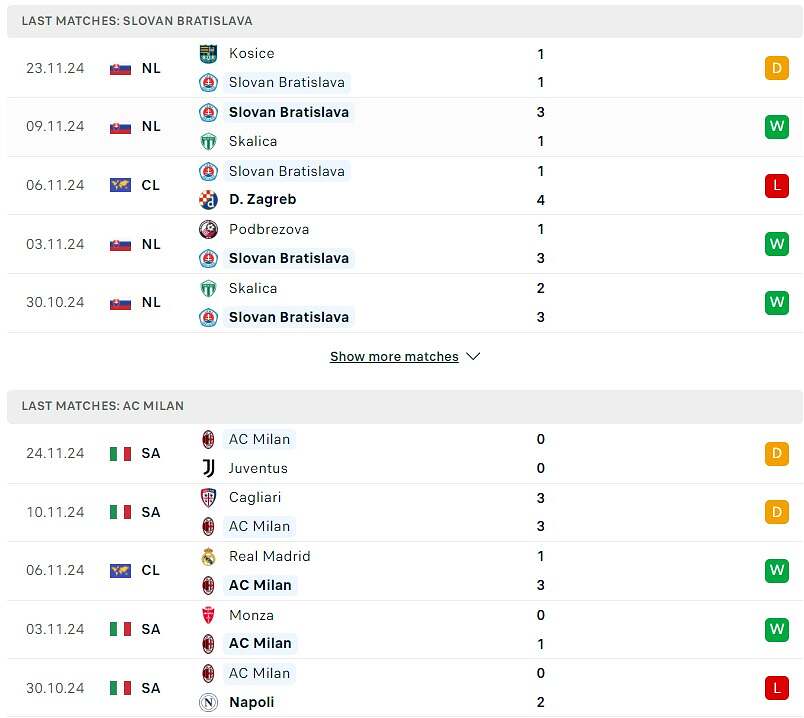Image resolution: width=804 pixels, height=718 pixels.
Task: Click the Italy flag on 24.11.24 match
Action: (120, 454)
